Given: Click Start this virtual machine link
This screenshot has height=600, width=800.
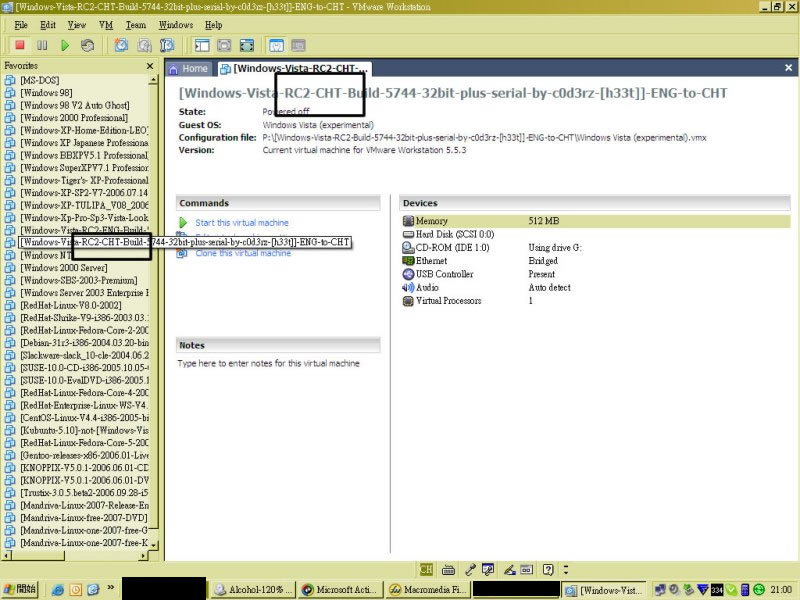Looking at the screenshot, I should point(242,222).
